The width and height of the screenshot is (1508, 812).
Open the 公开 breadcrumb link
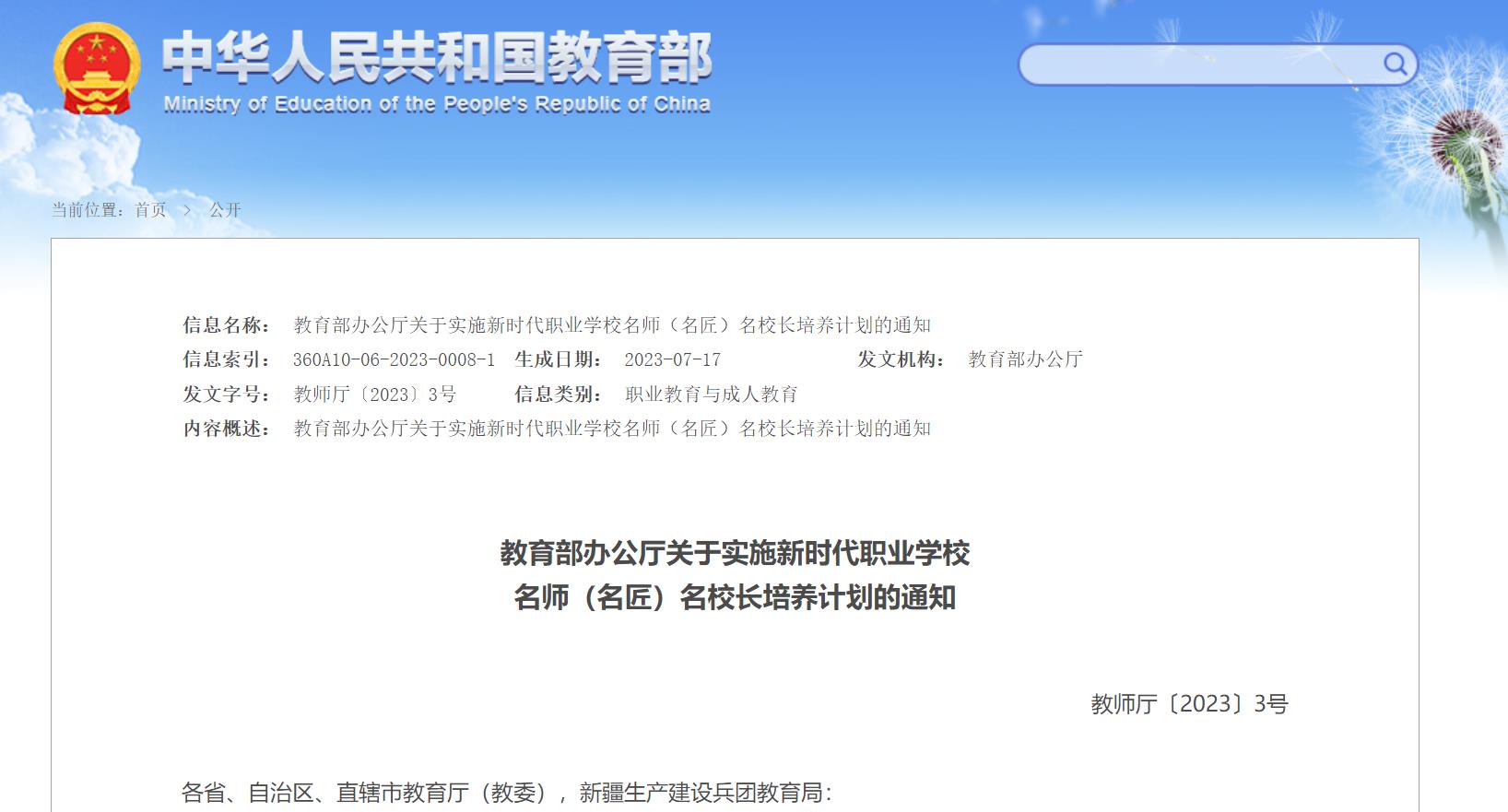(225, 210)
